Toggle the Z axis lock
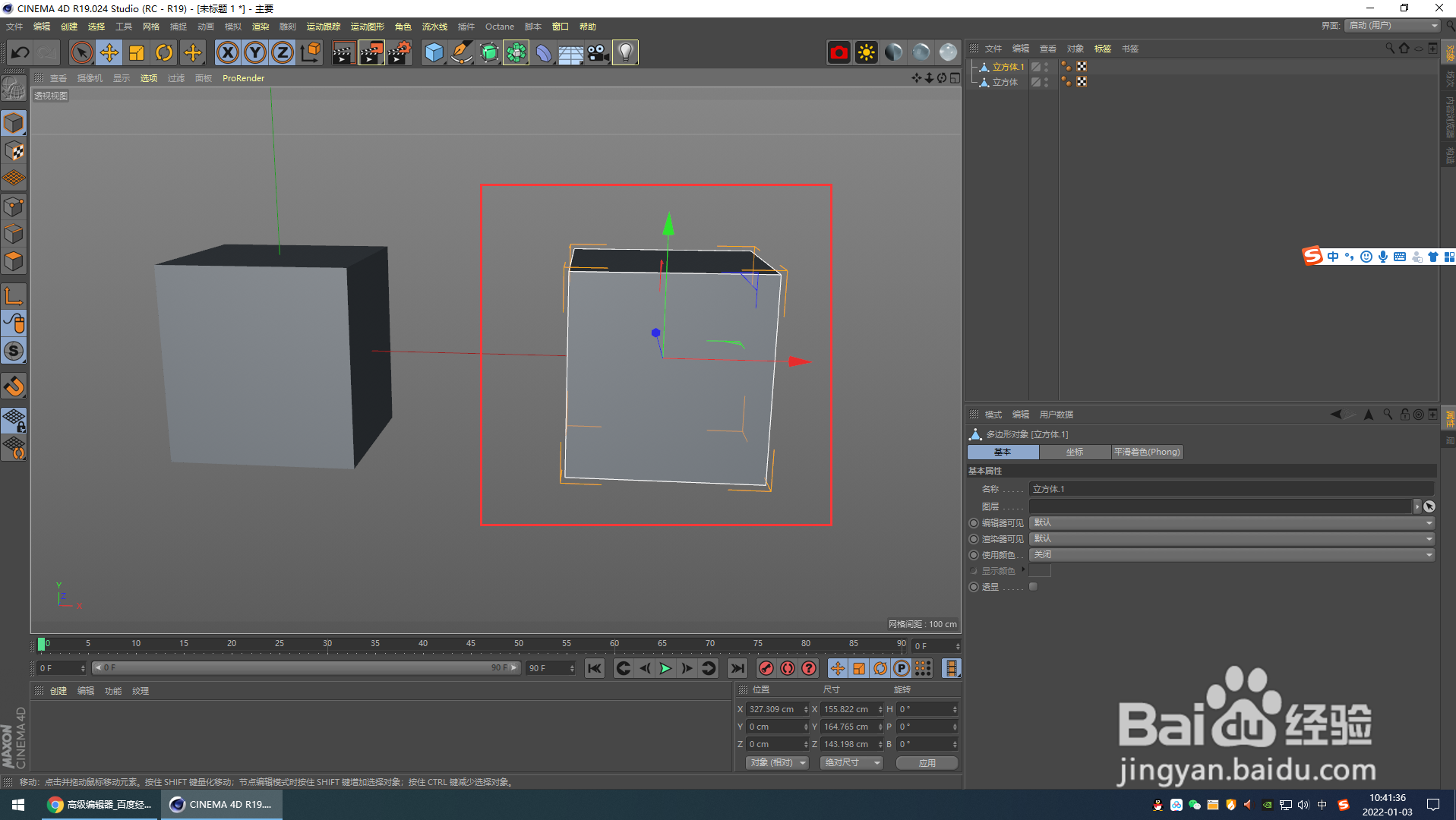 pos(283,52)
